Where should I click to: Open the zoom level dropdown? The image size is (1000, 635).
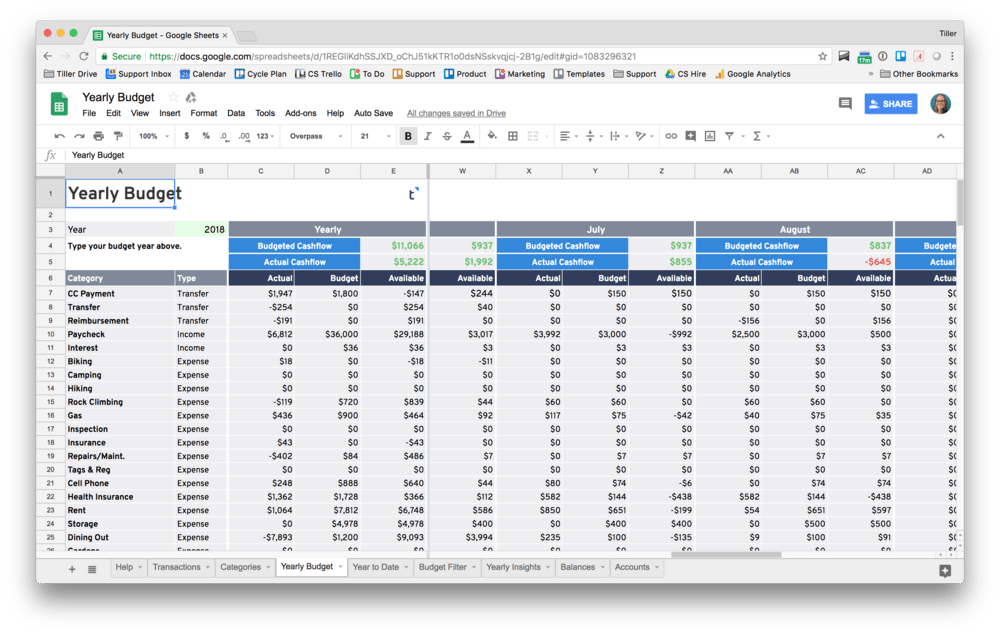click(154, 136)
